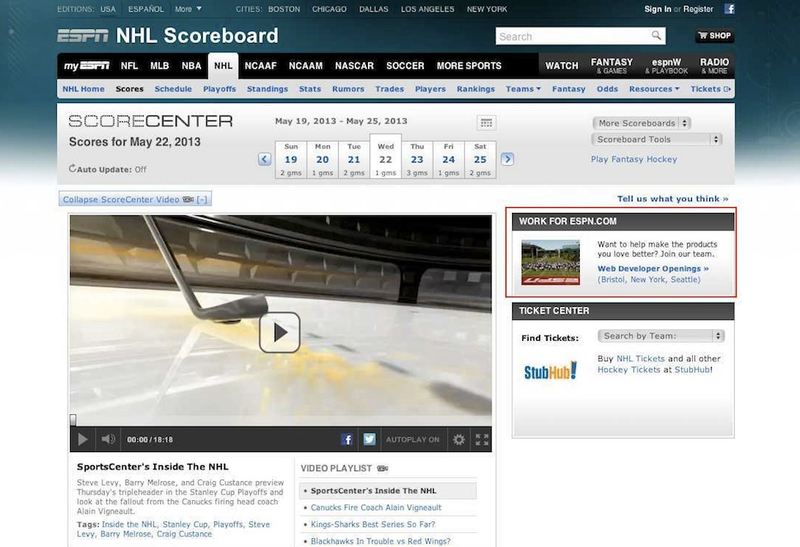
Task: Open the ESPN Shop cart button
Action: point(715,36)
